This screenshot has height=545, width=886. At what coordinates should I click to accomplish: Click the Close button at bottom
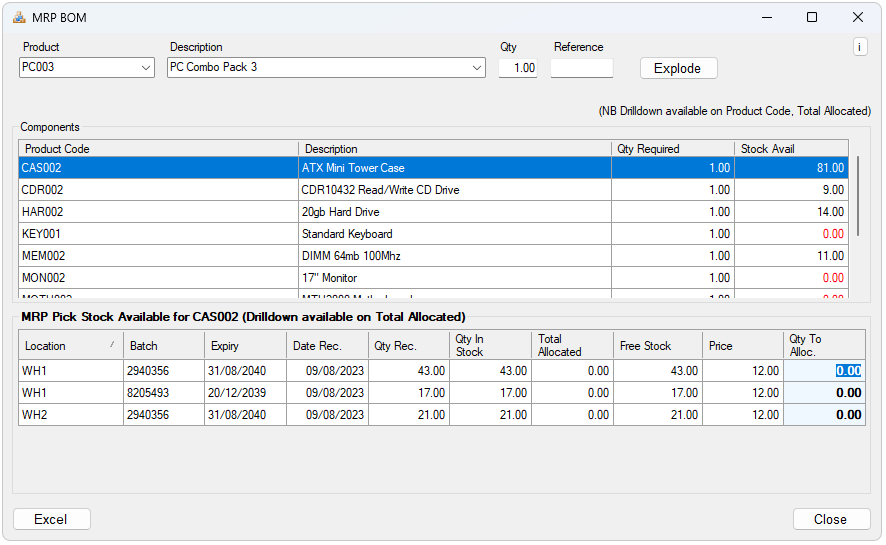830,519
